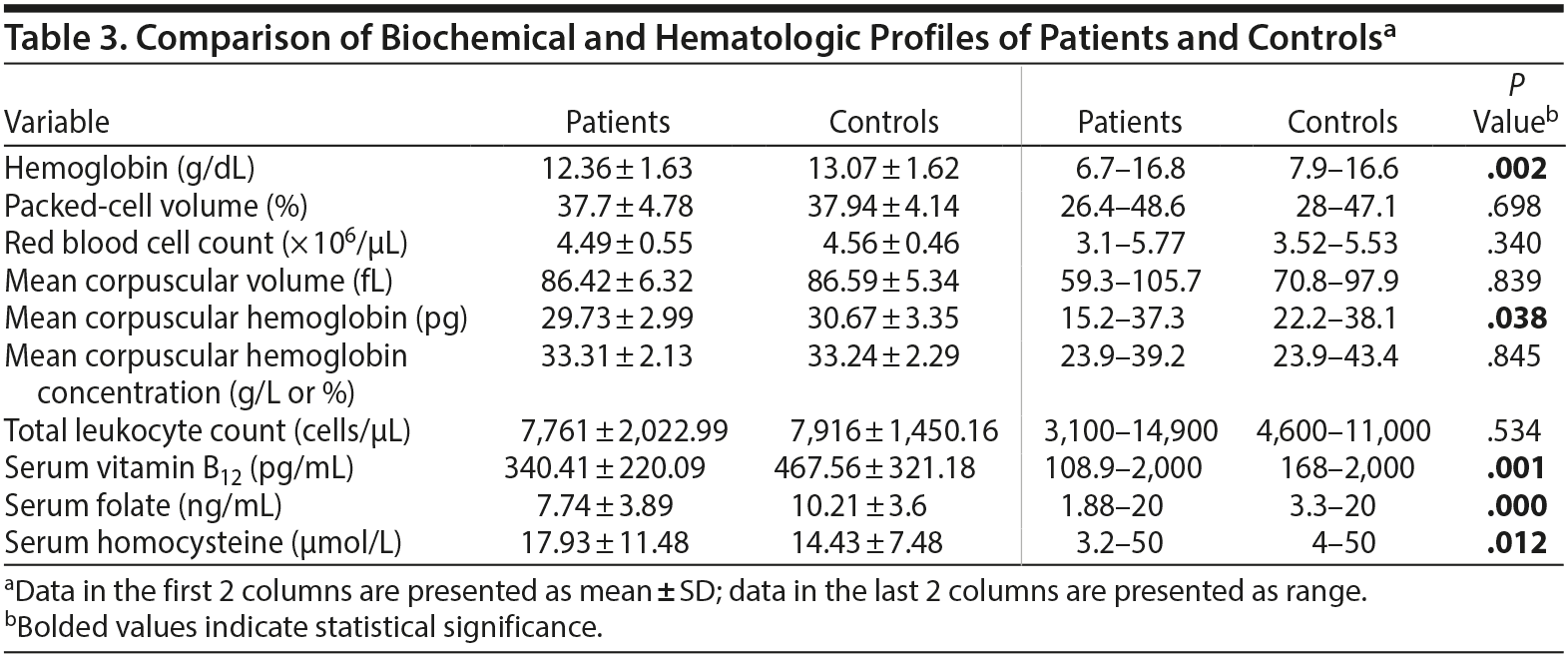Select the 'Variable' column header

57,122
